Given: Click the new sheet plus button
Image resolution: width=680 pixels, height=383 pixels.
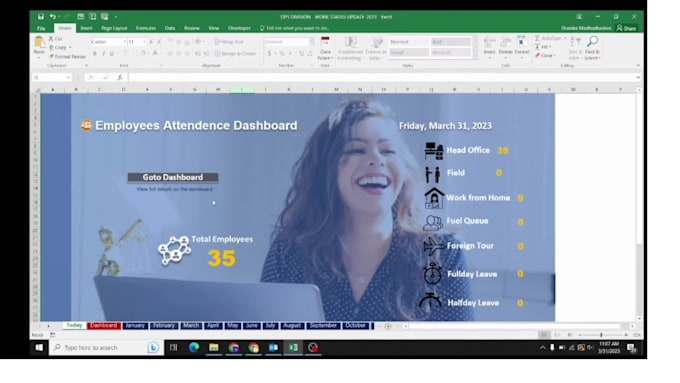Looking at the screenshot, I should click(388, 326).
